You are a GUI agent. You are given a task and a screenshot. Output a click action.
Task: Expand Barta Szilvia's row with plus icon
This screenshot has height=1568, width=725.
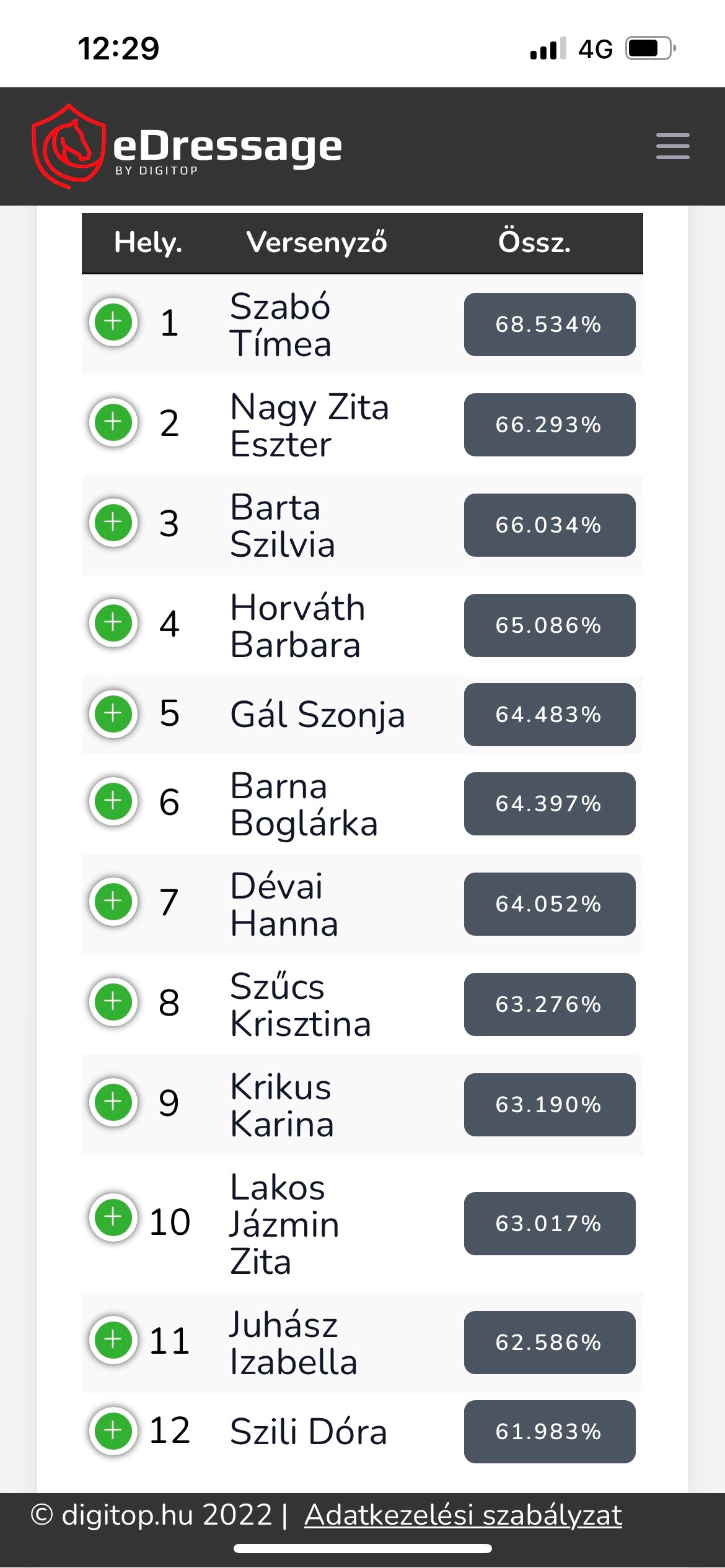tap(113, 523)
